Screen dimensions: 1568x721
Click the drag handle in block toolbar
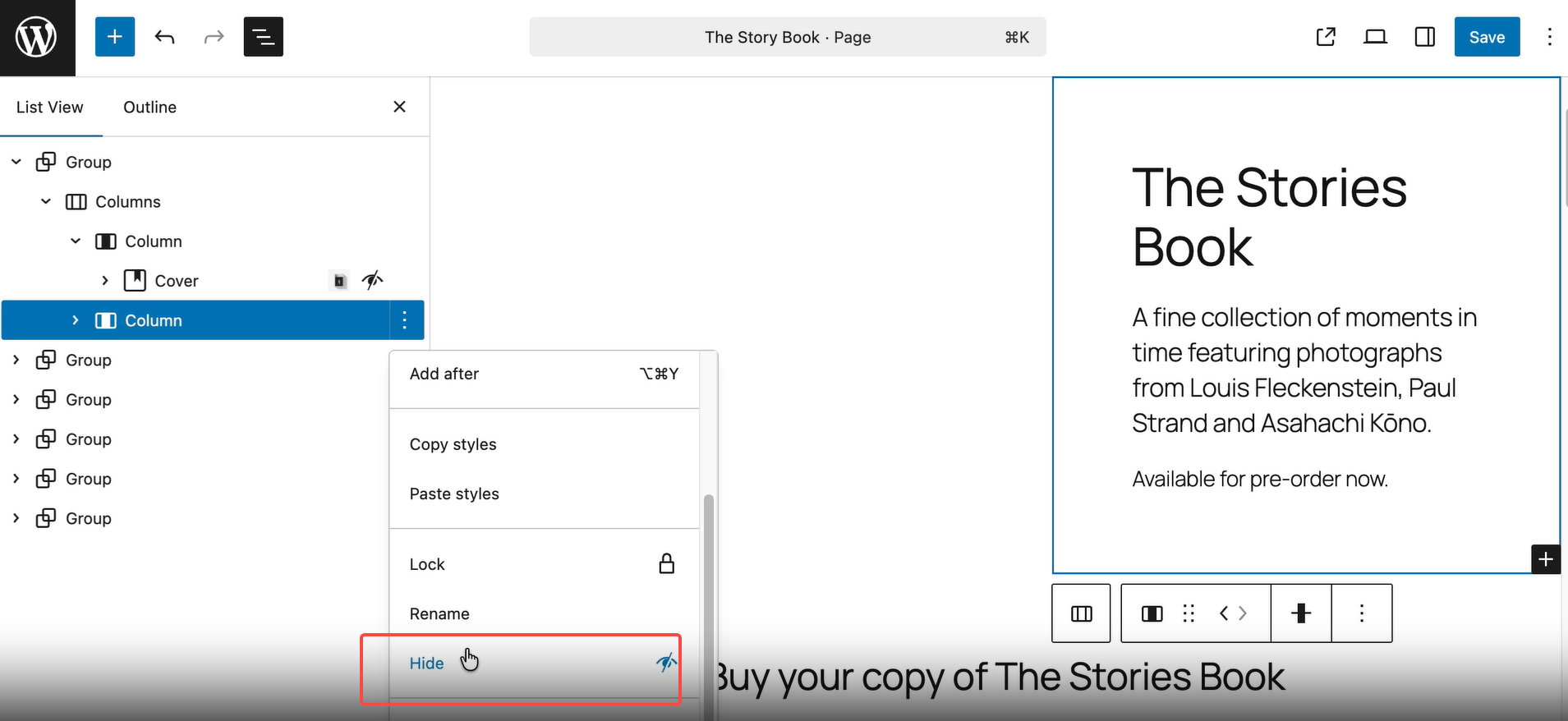pos(1189,613)
